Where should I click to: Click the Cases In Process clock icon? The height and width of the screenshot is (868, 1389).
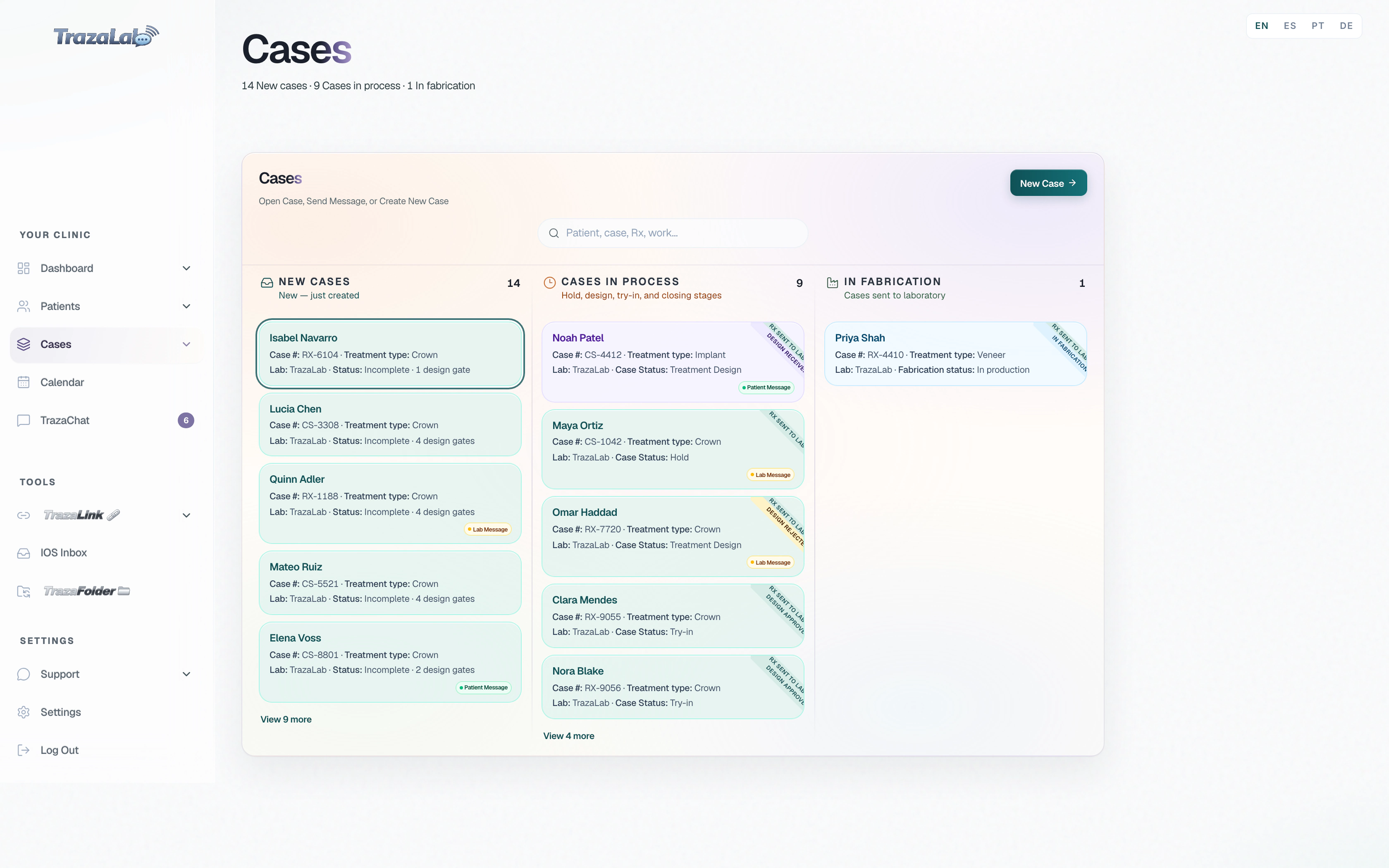coord(550,282)
